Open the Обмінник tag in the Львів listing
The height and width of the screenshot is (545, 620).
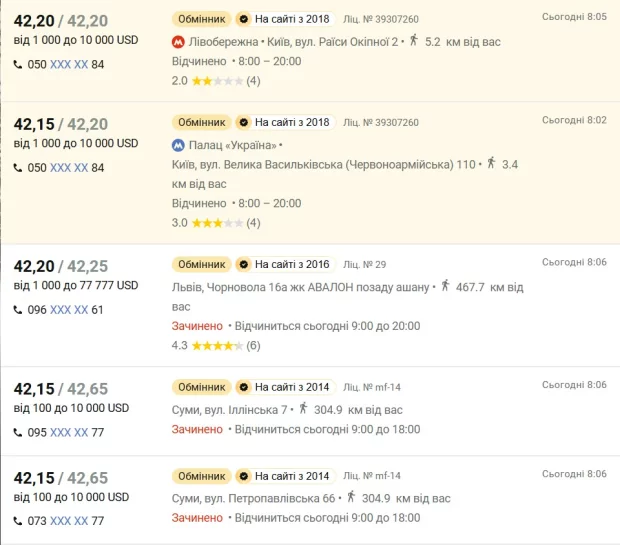pos(204,265)
